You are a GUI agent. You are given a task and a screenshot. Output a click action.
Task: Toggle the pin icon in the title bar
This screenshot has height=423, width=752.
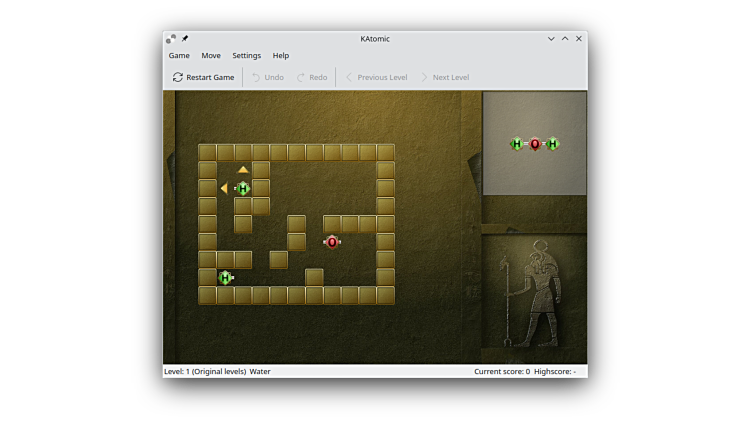185,39
